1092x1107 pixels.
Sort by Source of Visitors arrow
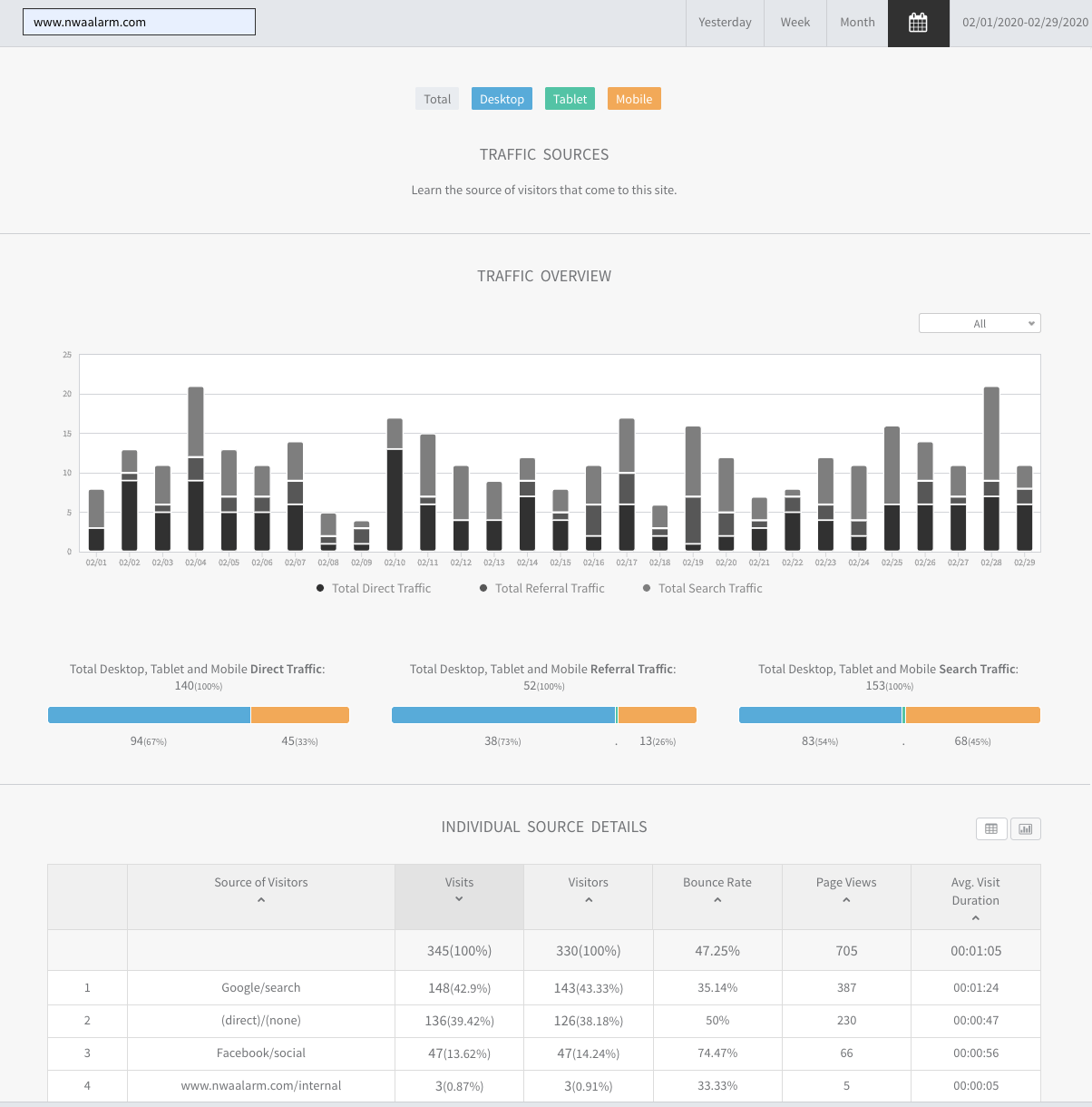tap(261, 900)
